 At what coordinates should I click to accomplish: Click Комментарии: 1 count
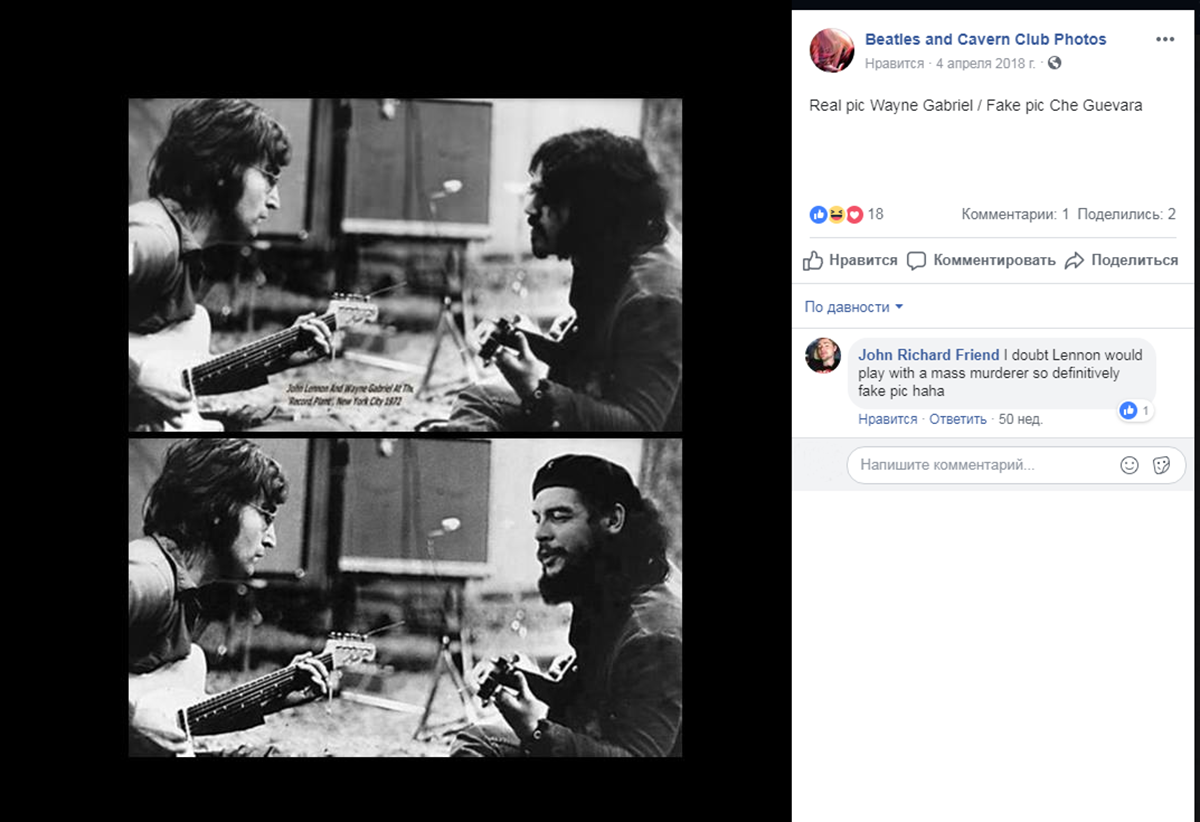click(x=1015, y=214)
